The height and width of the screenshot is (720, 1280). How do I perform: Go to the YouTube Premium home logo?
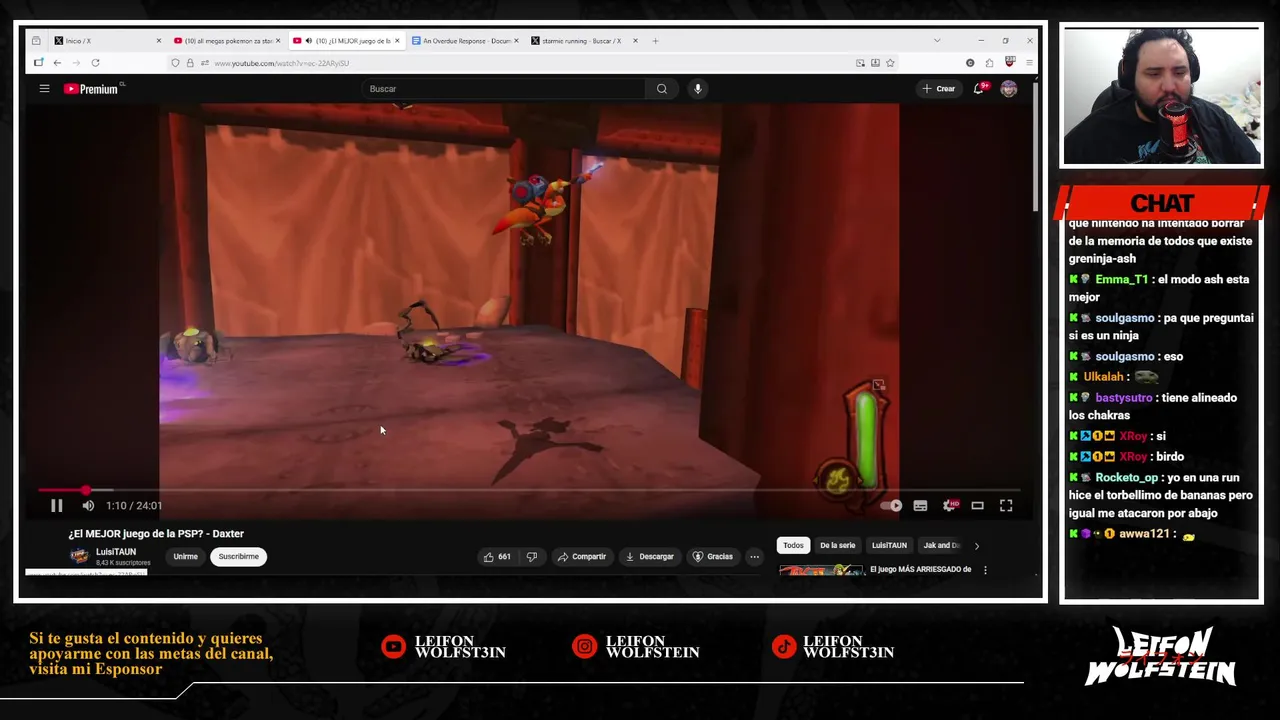tap(91, 89)
